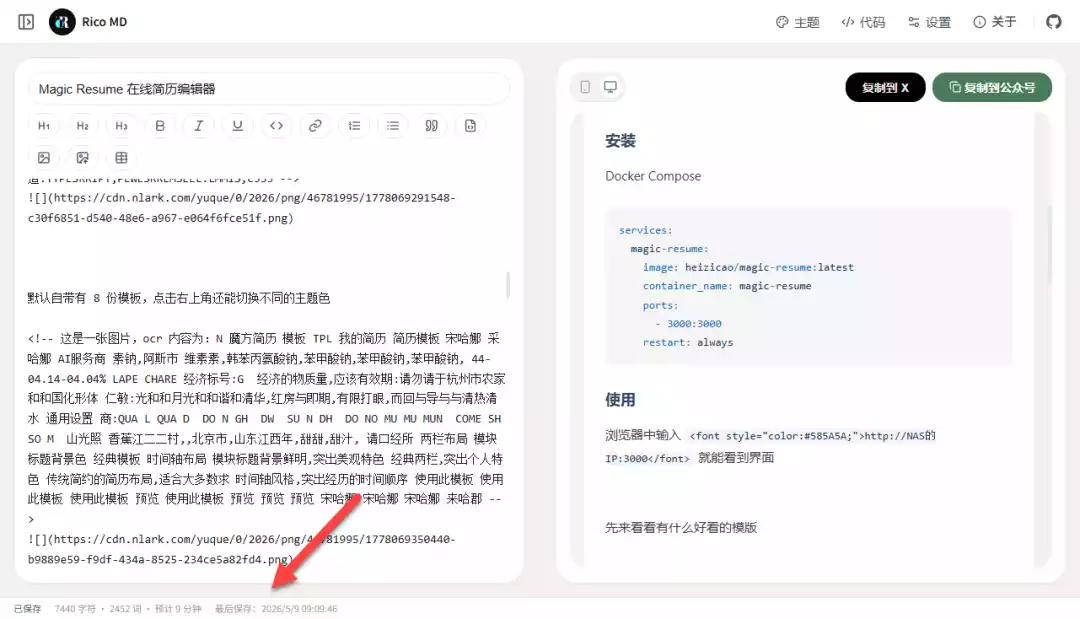Edit the title field Magic Resume
Image resolution: width=1080 pixels, height=619 pixels.
(x=269, y=89)
